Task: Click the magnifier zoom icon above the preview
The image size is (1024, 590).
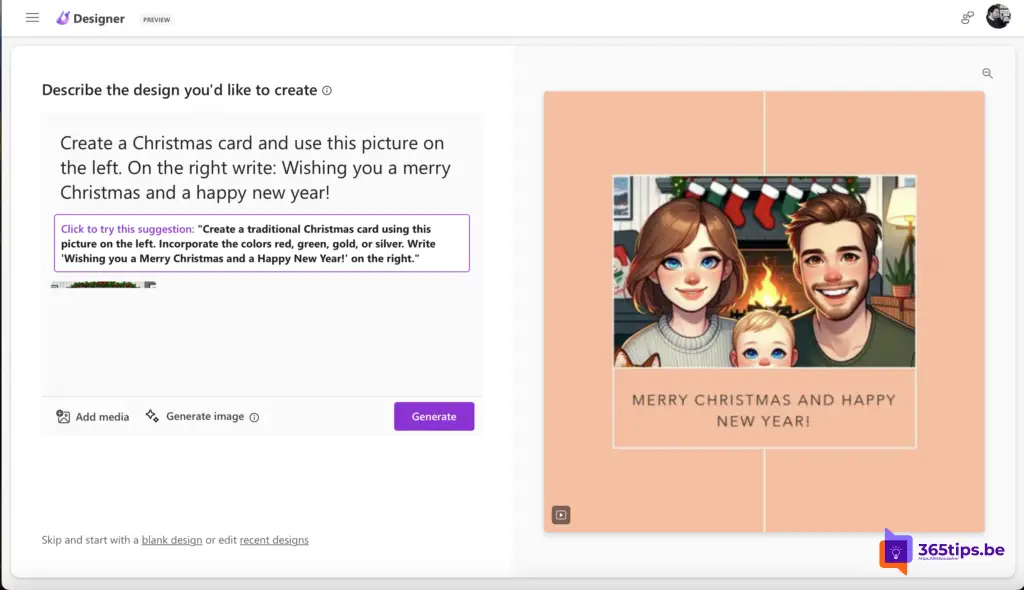Action: coord(987,73)
